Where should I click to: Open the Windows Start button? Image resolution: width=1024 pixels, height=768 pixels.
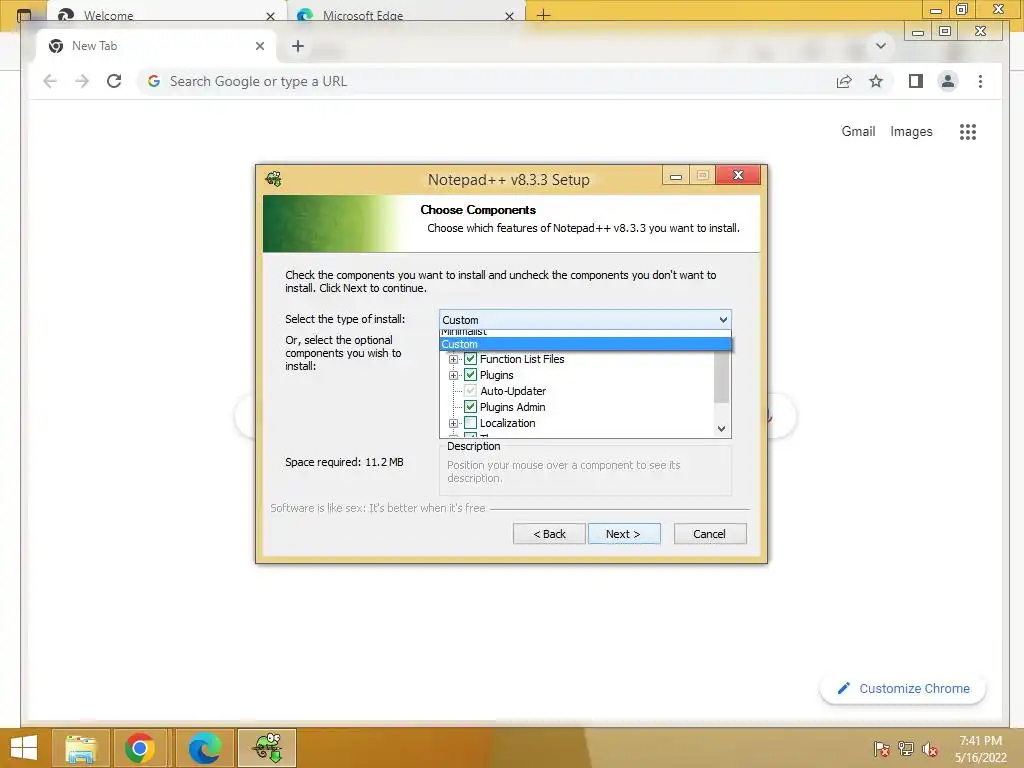tap(24, 748)
